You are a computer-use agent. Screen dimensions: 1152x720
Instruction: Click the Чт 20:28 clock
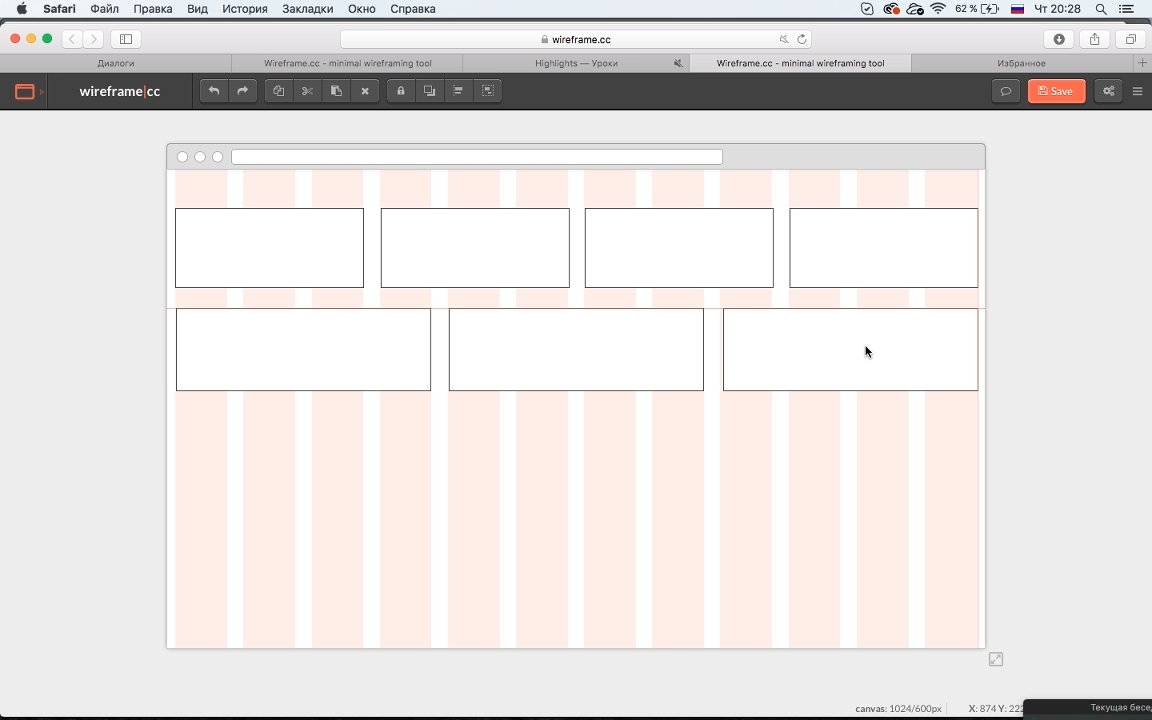tap(1057, 9)
